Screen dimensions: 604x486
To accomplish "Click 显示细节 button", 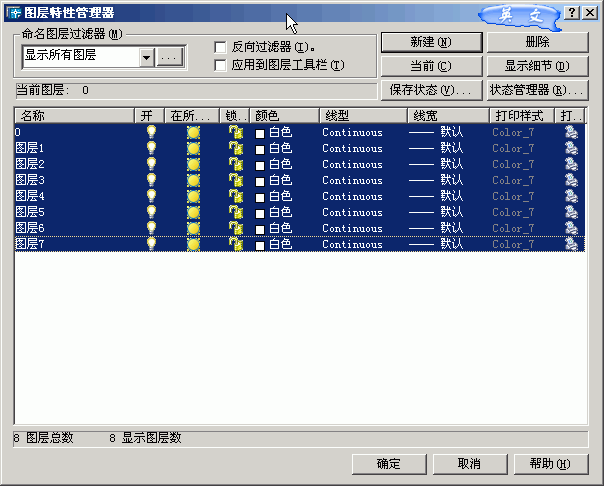I will click(537, 66).
